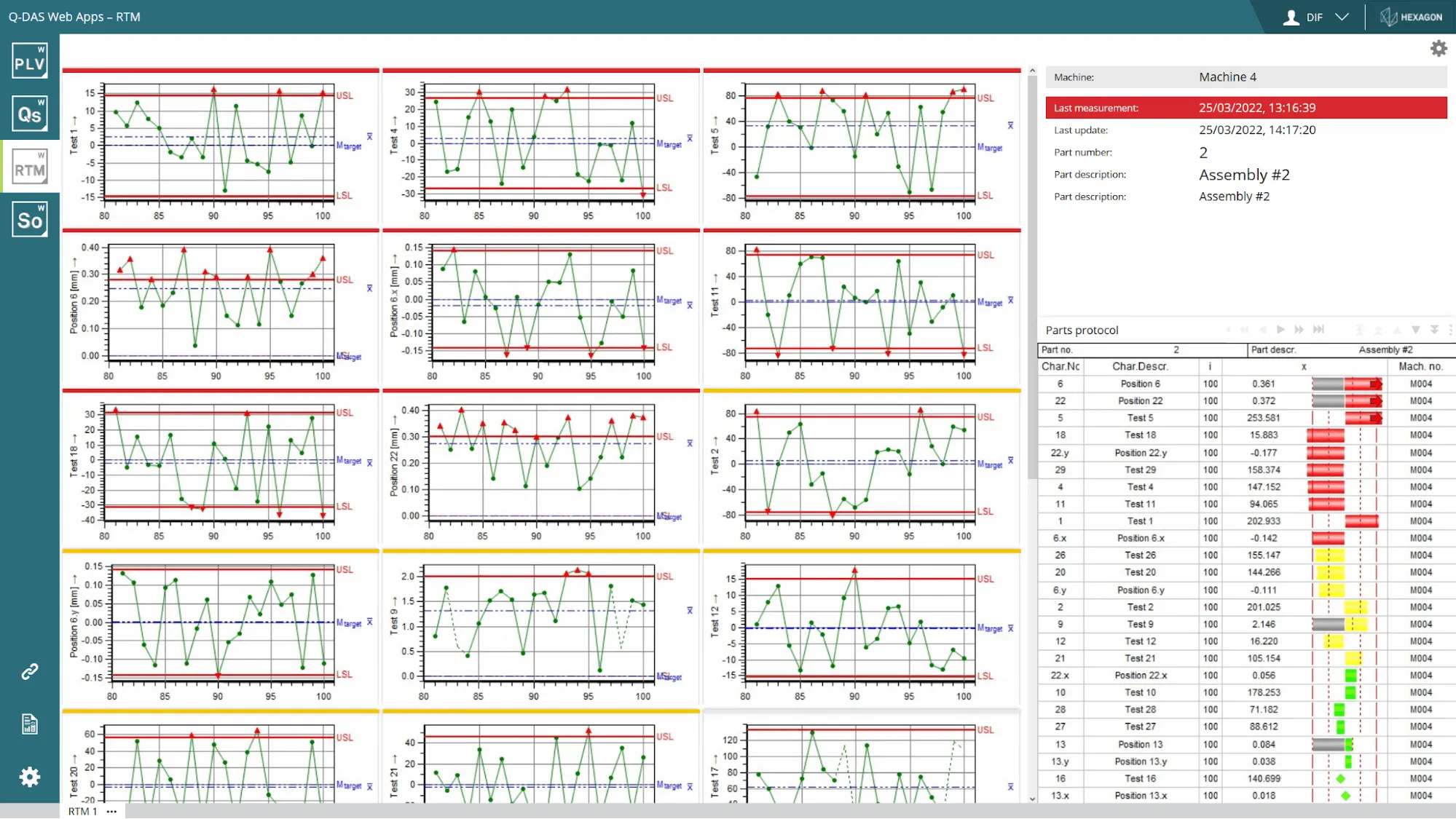The height and width of the screenshot is (819, 1456).
Task: Select the Test 4 control chart
Action: coord(541,149)
